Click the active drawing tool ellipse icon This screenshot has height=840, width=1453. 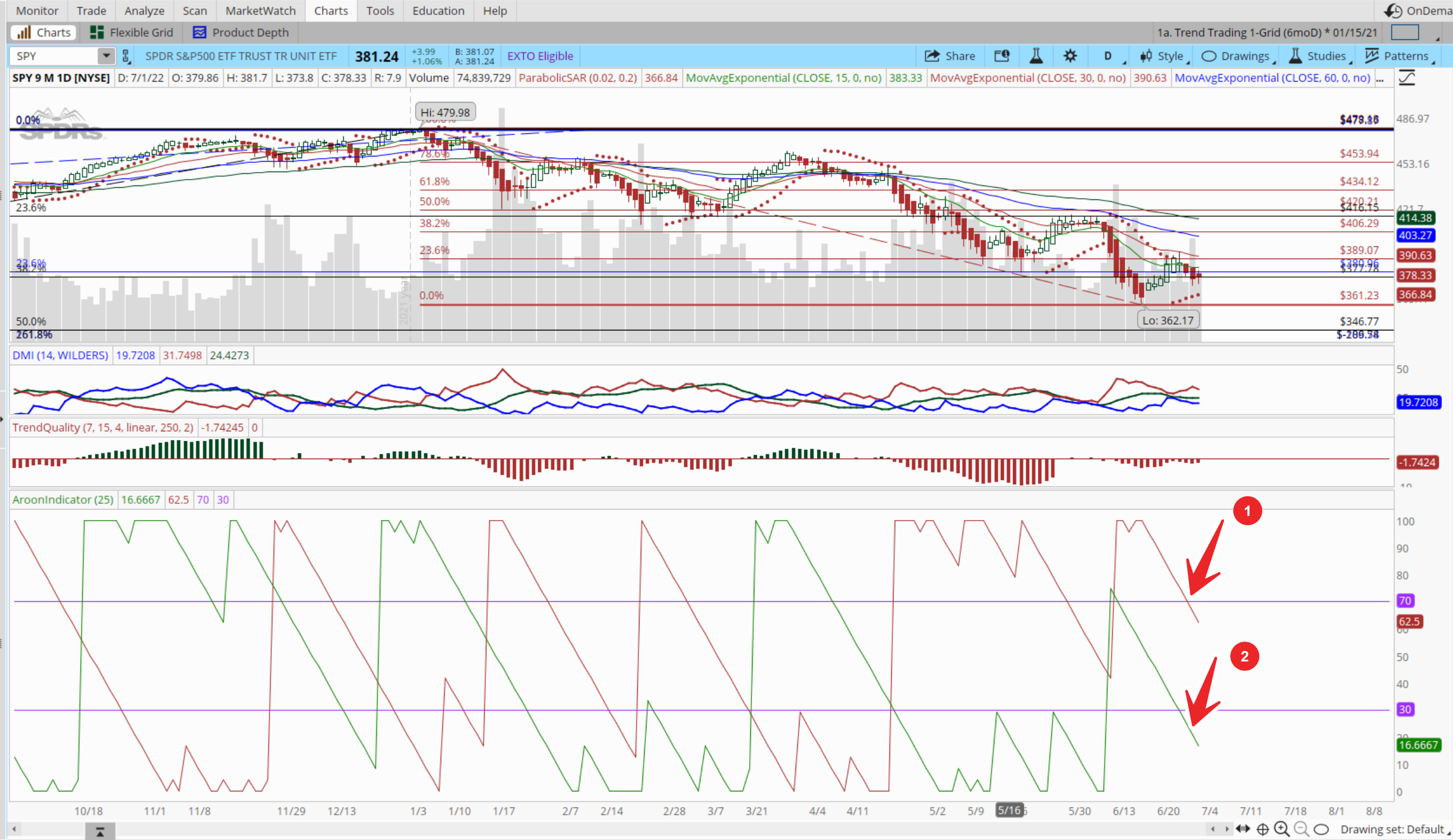tap(1321, 829)
